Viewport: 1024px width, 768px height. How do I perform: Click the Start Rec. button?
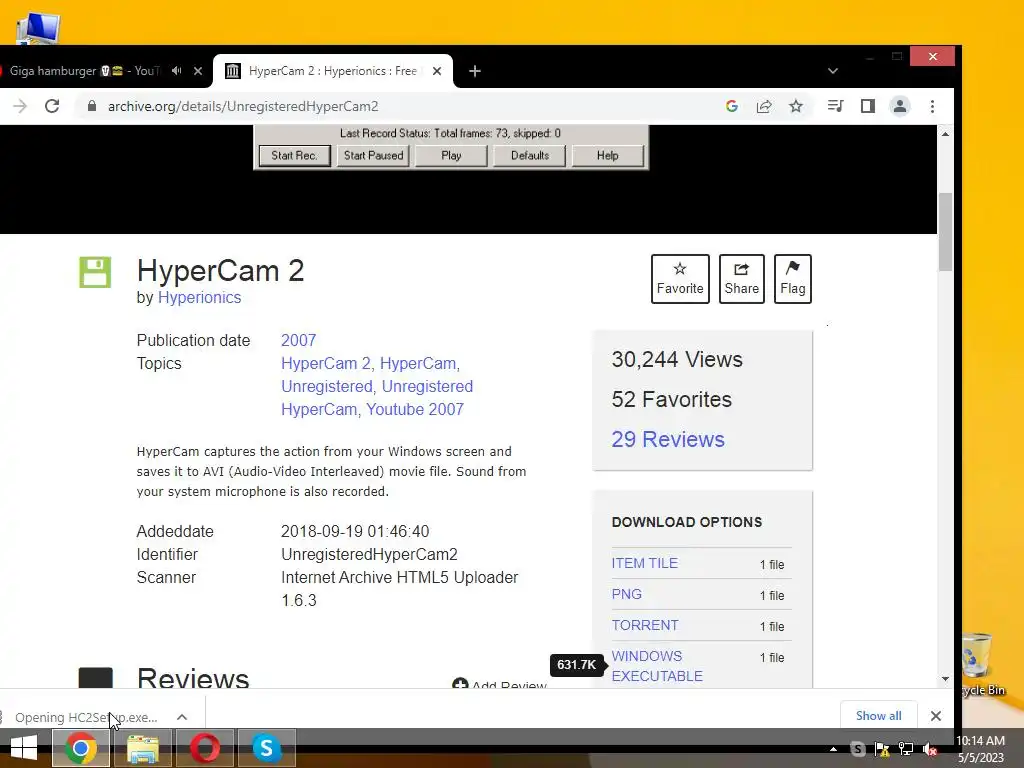pos(294,155)
